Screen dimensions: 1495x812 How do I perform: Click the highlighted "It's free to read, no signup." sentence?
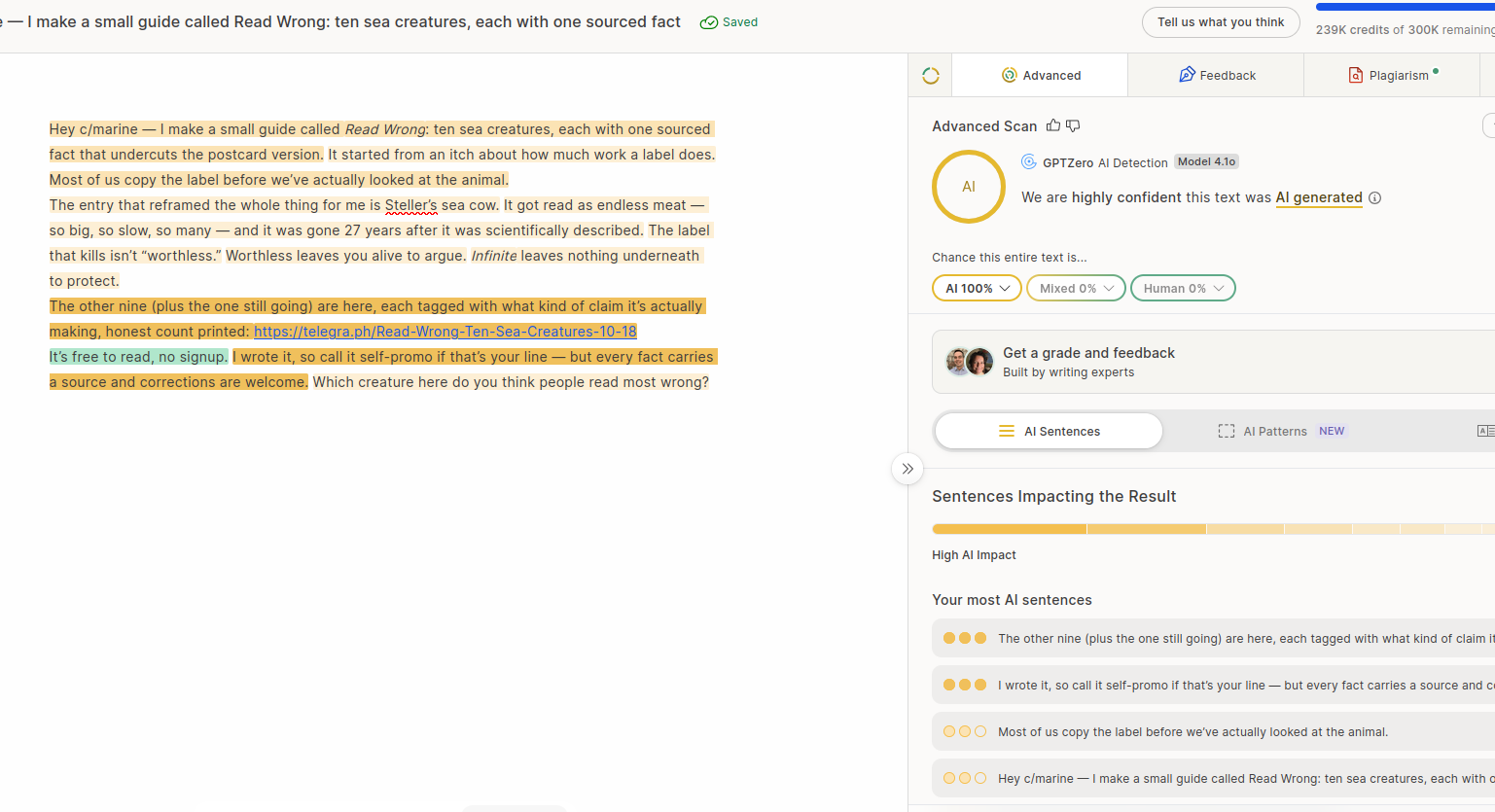(x=139, y=357)
